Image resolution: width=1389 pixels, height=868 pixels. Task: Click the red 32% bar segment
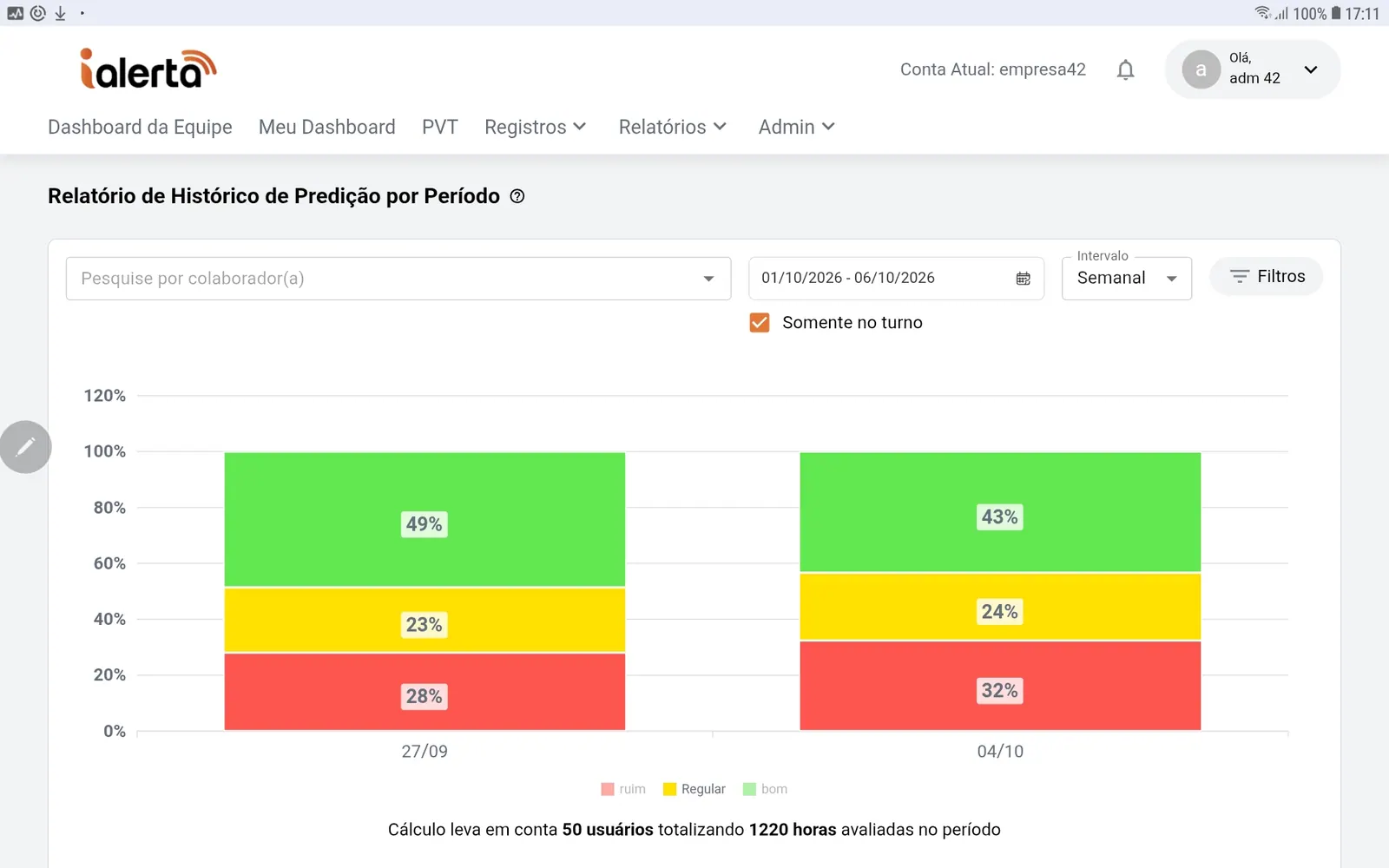pos(1000,686)
